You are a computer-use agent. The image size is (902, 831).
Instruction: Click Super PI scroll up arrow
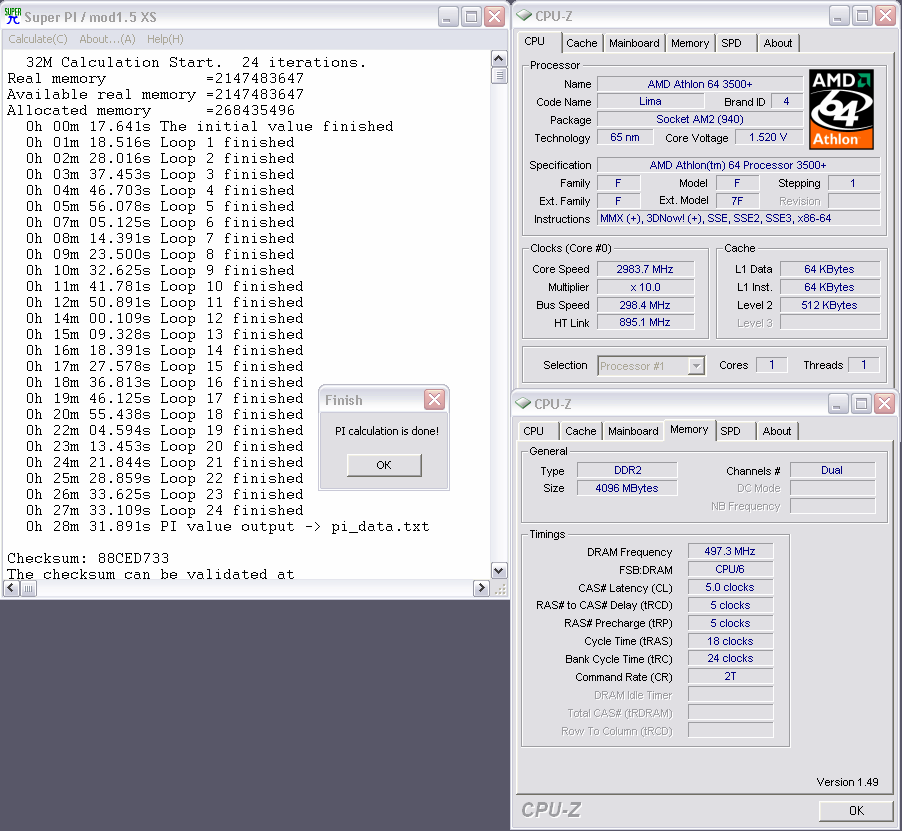(x=499, y=59)
